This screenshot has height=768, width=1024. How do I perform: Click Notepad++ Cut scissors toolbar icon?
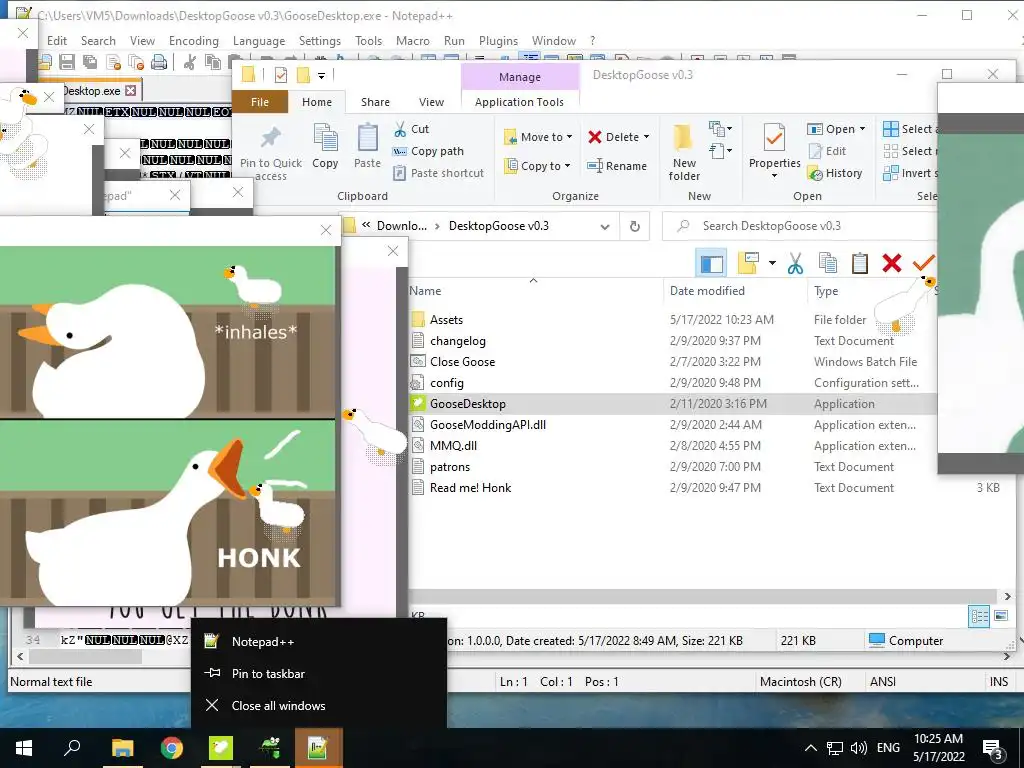tap(190, 62)
